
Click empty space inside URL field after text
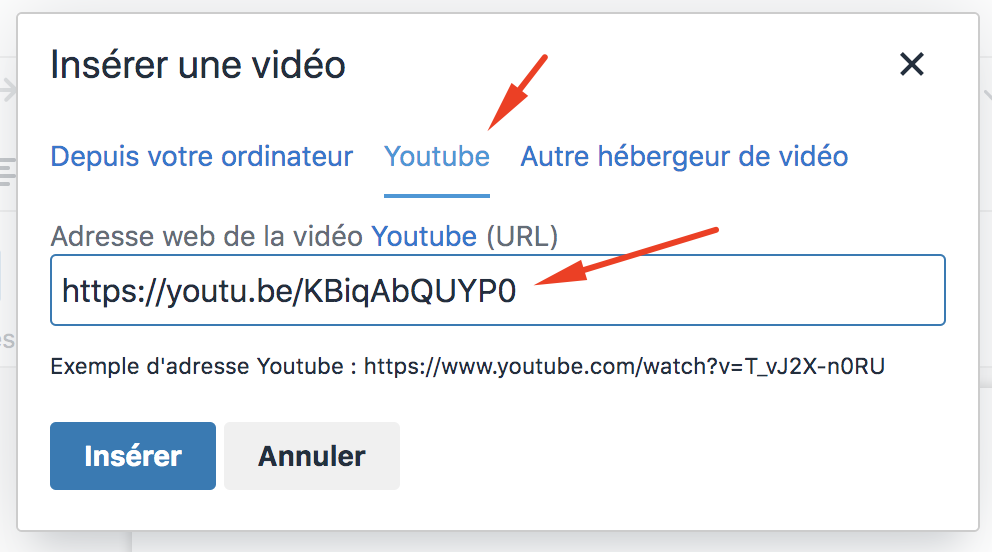point(728,291)
